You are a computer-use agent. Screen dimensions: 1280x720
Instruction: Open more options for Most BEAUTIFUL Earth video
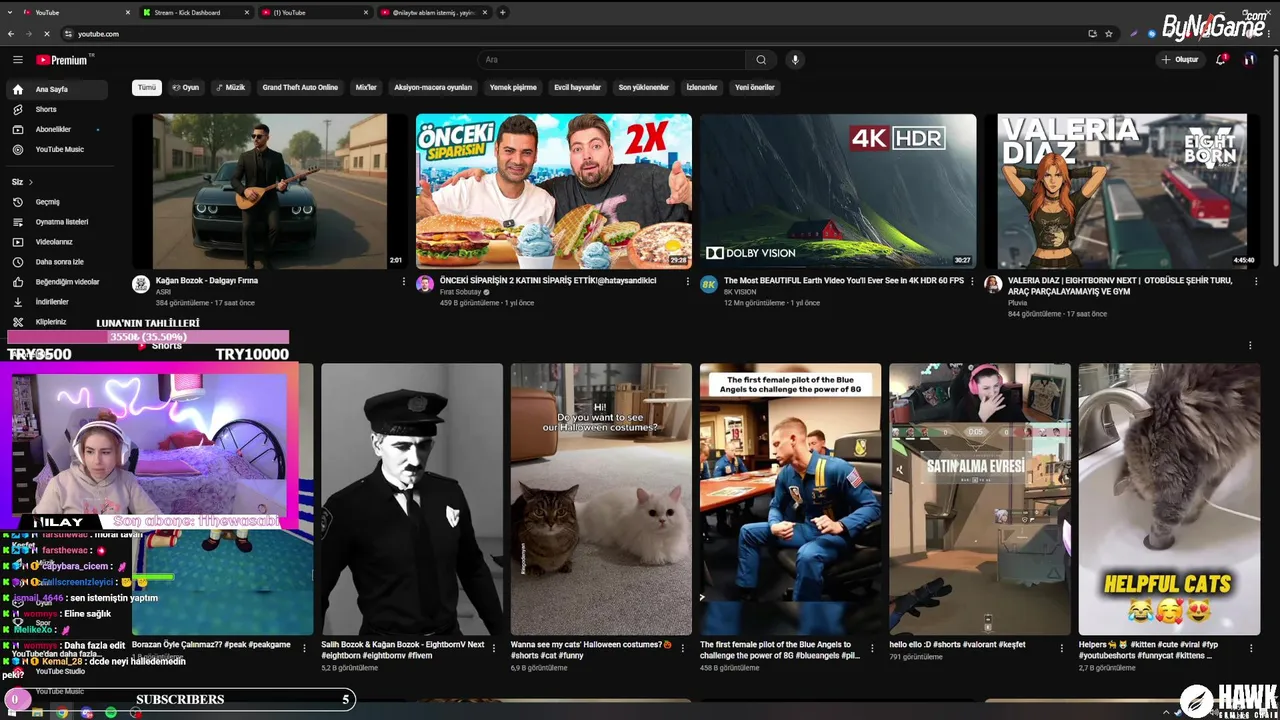tap(972, 282)
